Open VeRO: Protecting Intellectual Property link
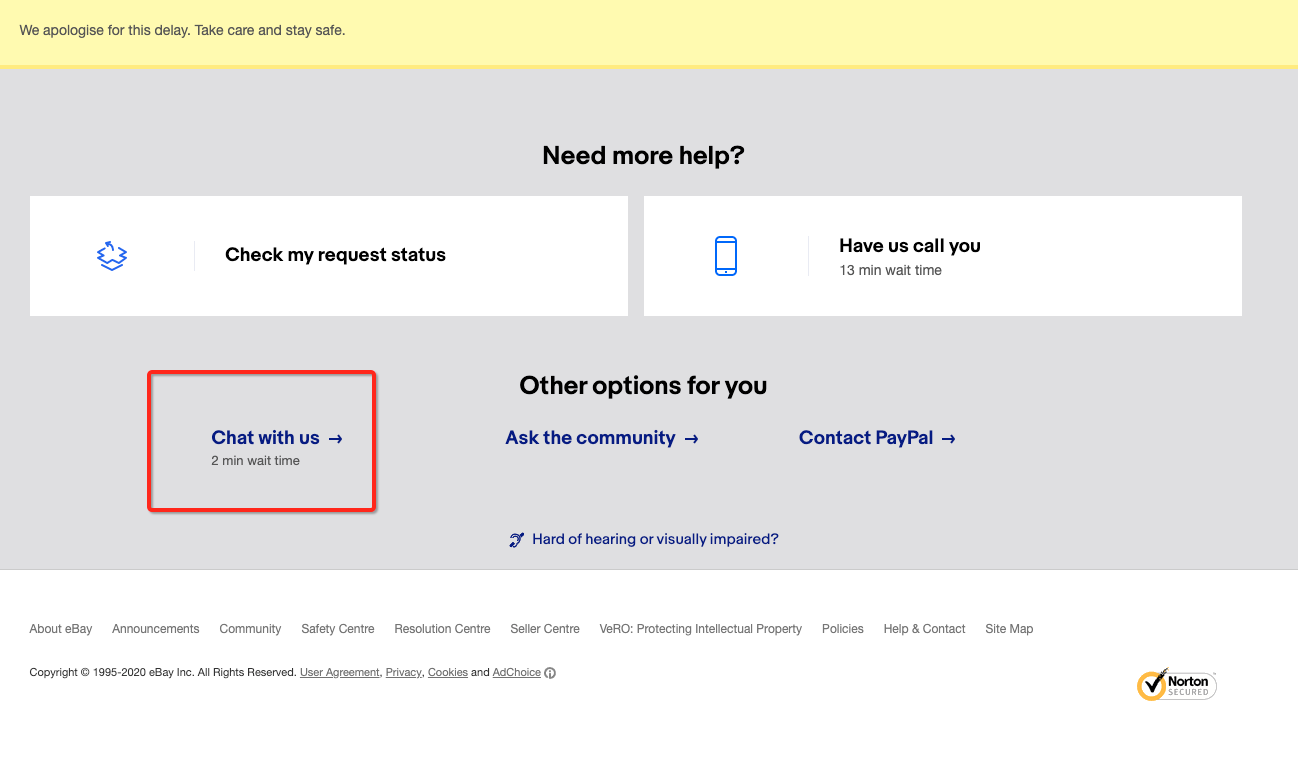 [x=701, y=629]
